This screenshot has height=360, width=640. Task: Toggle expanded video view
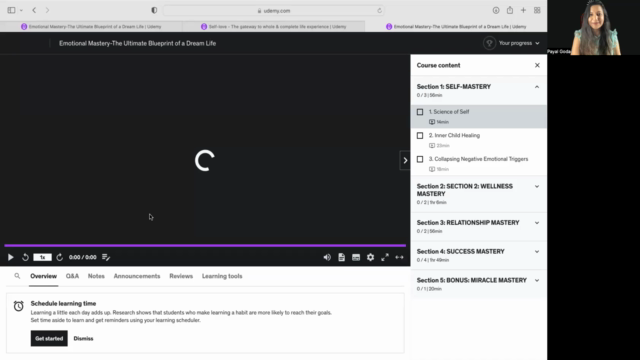click(399, 257)
